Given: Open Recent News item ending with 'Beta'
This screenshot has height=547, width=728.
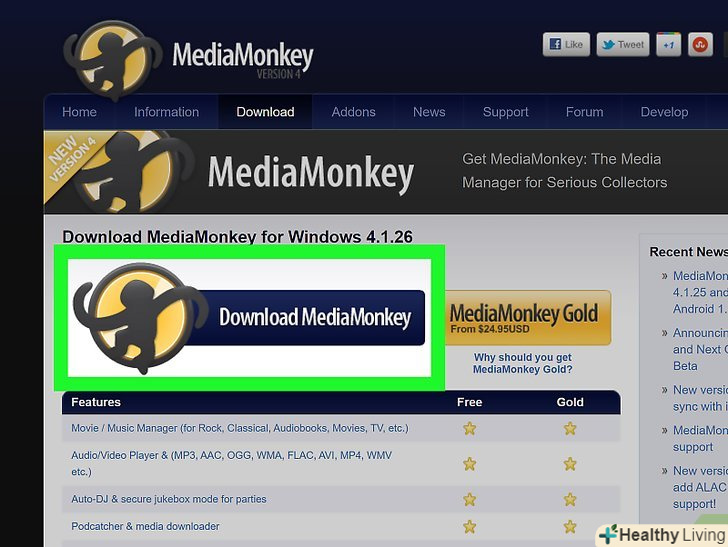Looking at the screenshot, I should [x=700, y=349].
